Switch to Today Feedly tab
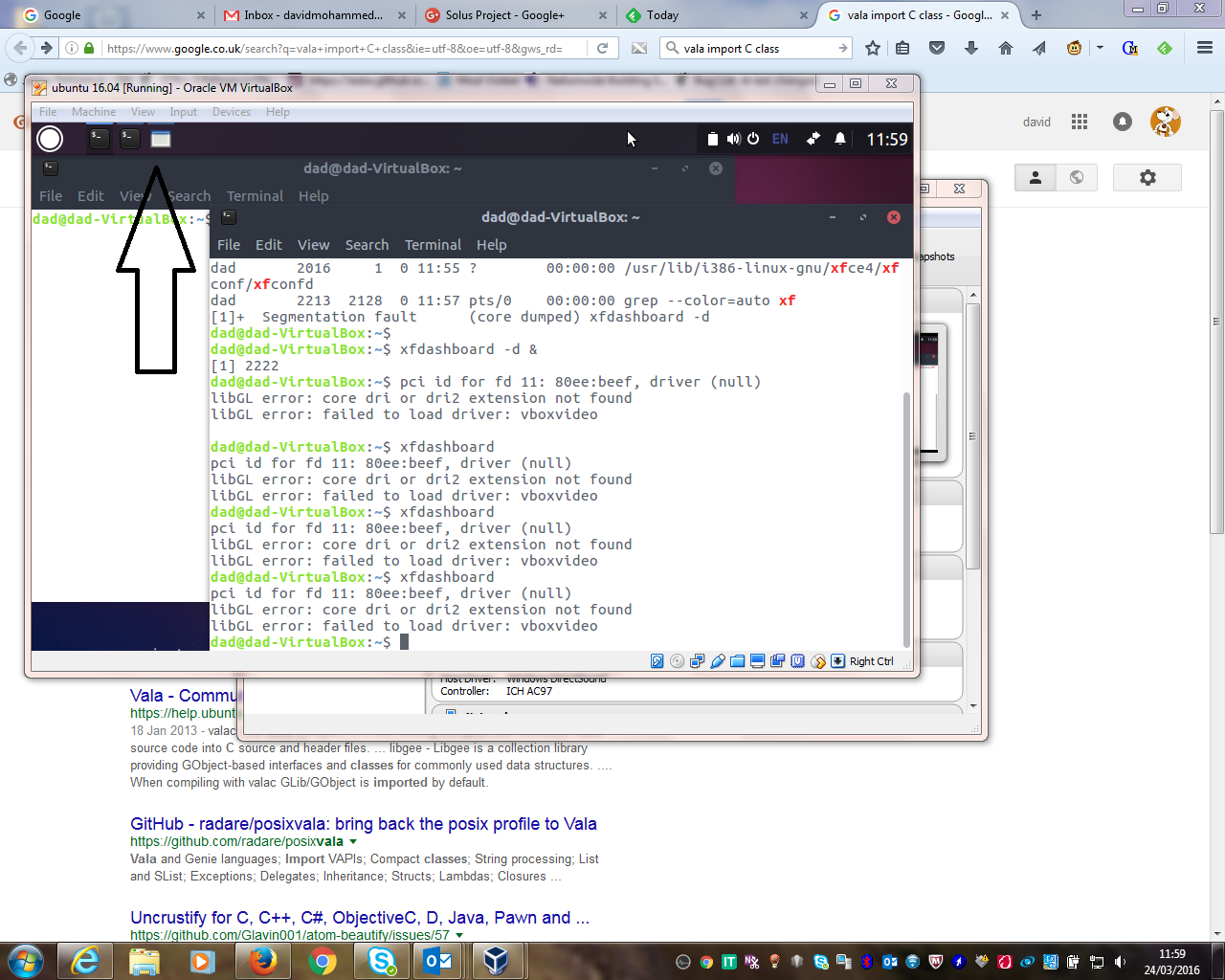Screen dimensions: 1225x980 (714, 15)
